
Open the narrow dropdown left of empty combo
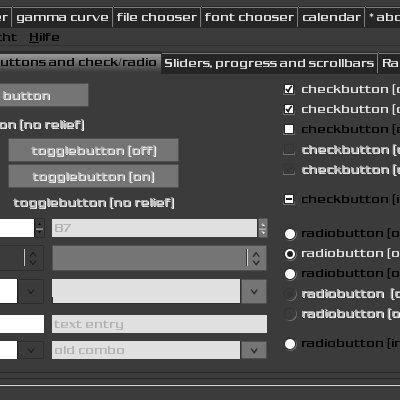[x=31, y=291]
